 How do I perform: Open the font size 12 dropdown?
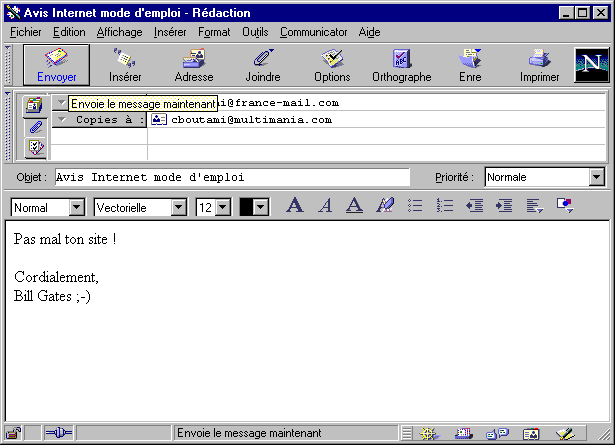[x=222, y=207]
